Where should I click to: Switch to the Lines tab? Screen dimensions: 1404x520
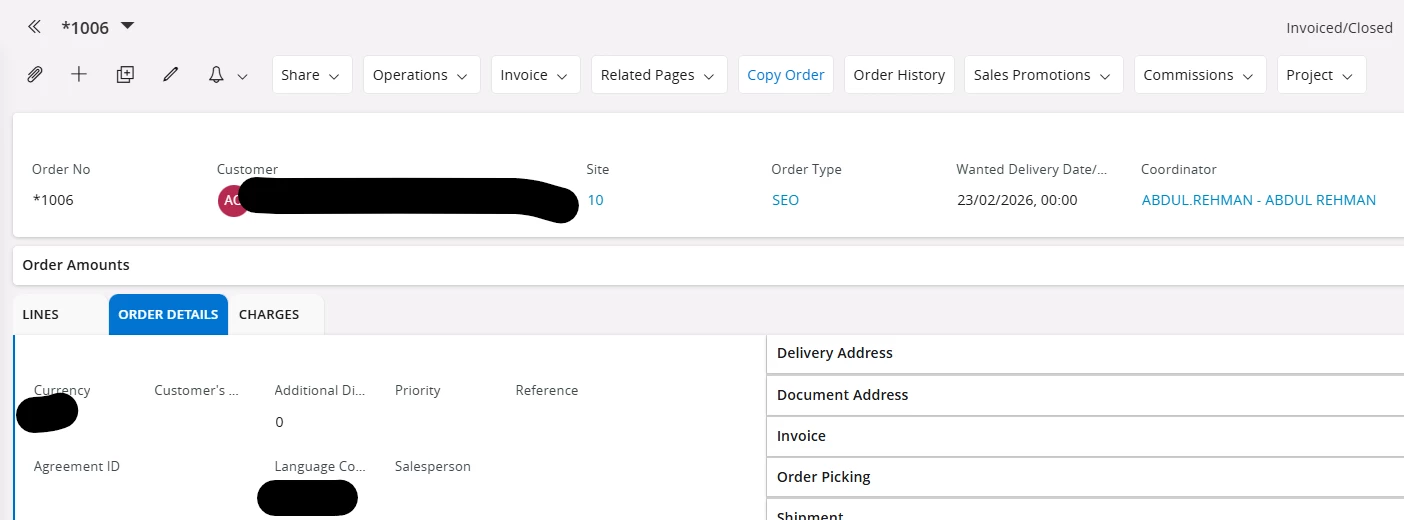[41, 314]
